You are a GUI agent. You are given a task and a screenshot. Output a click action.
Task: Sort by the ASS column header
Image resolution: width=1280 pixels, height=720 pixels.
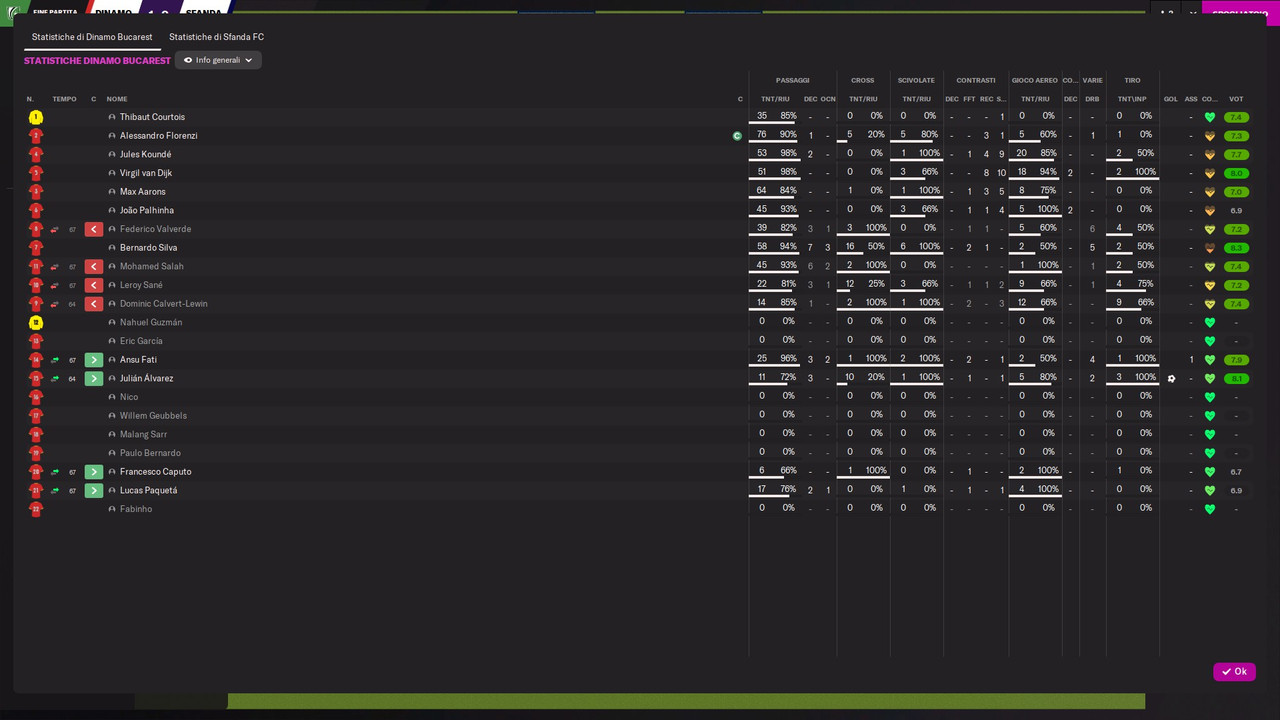1191,99
